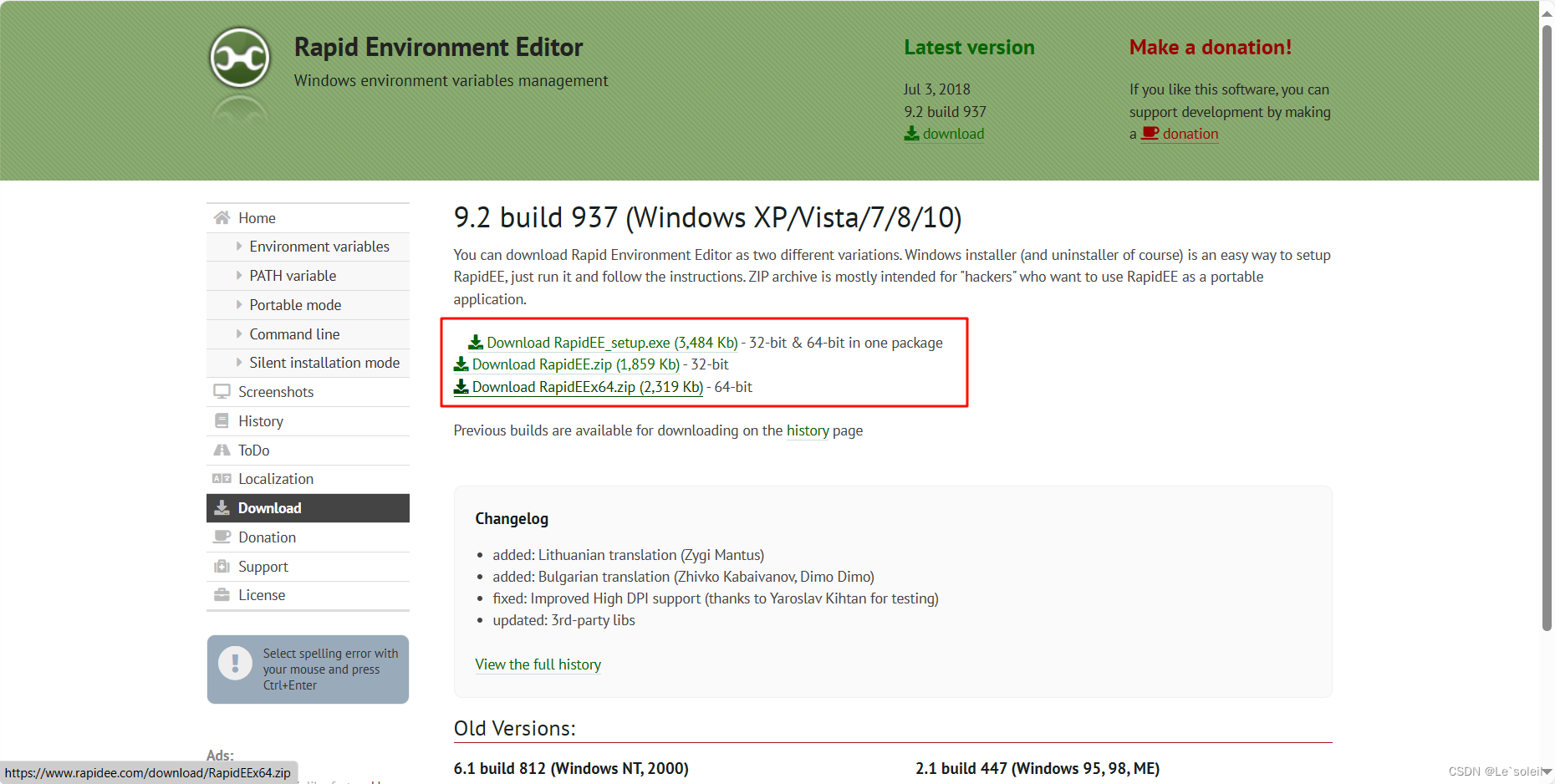Click the Make a donation! heading
Viewport: 1555px width, 784px height.
1210,48
